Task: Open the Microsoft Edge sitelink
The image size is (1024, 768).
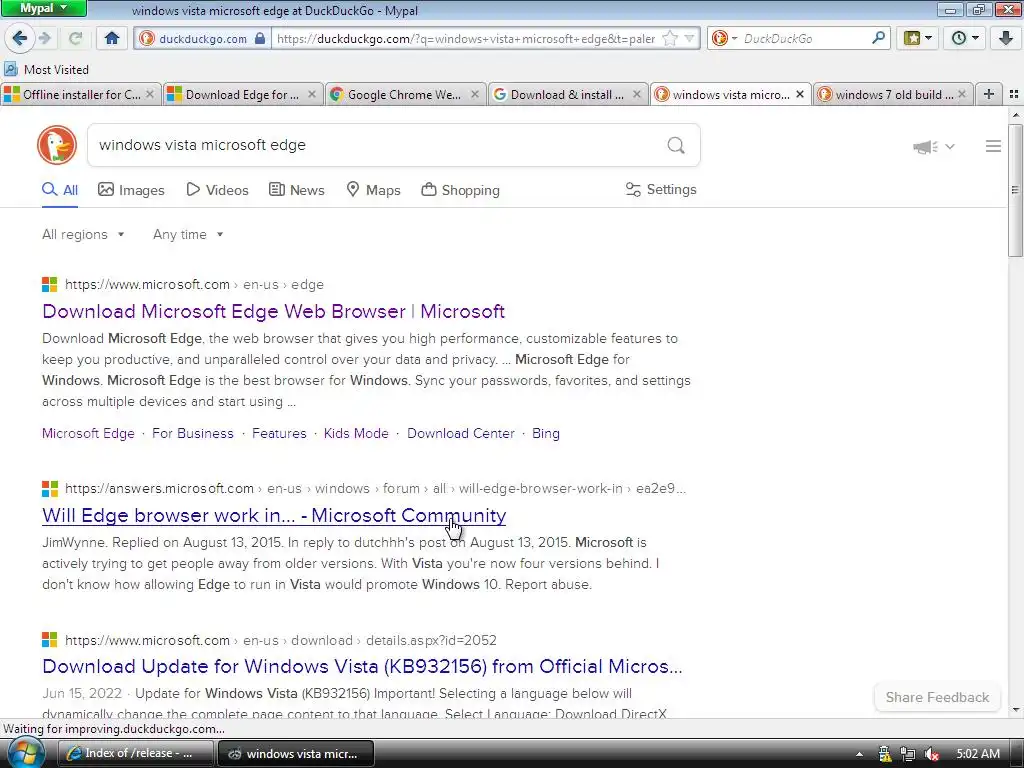Action: (88, 434)
